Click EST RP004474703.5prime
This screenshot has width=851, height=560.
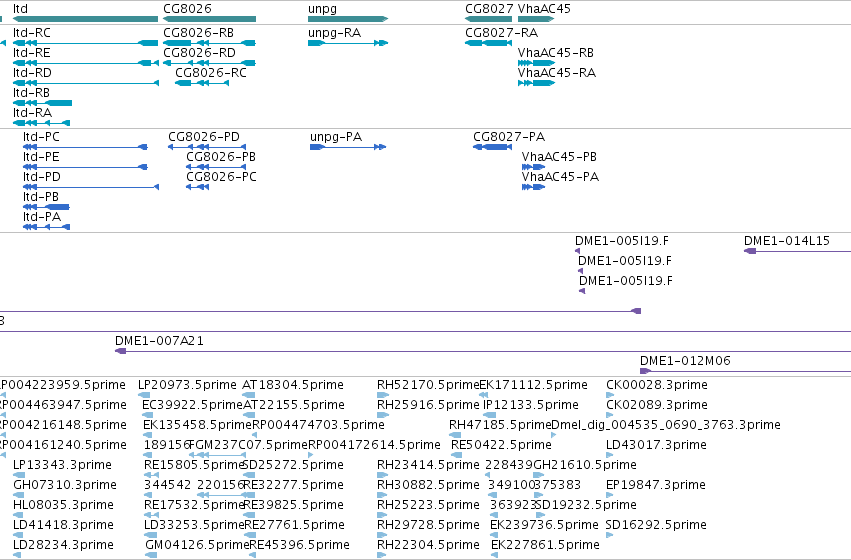point(319,425)
